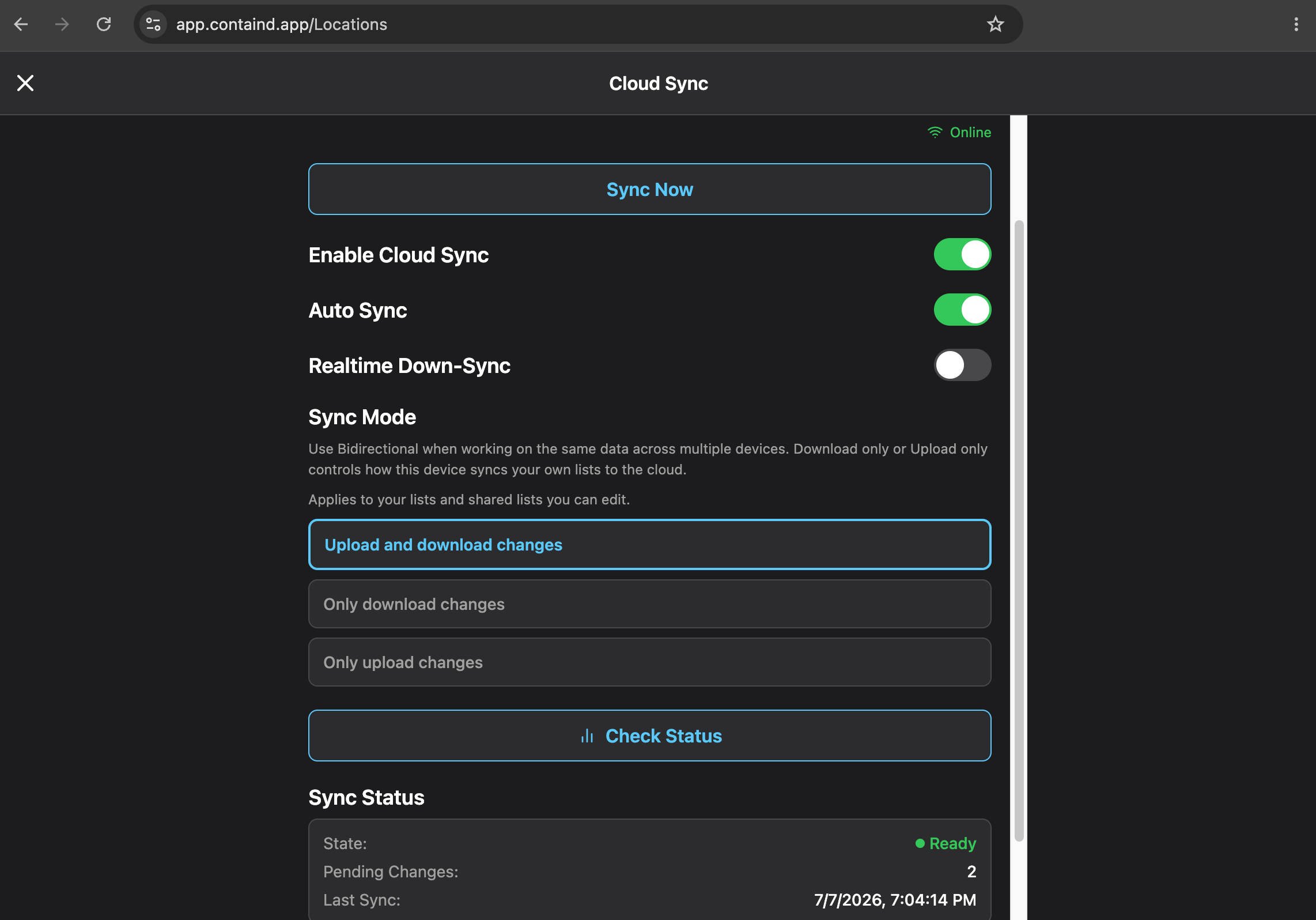This screenshot has width=1316, height=920.
Task: Click the Auto Sync label
Action: pyautogui.click(x=358, y=310)
